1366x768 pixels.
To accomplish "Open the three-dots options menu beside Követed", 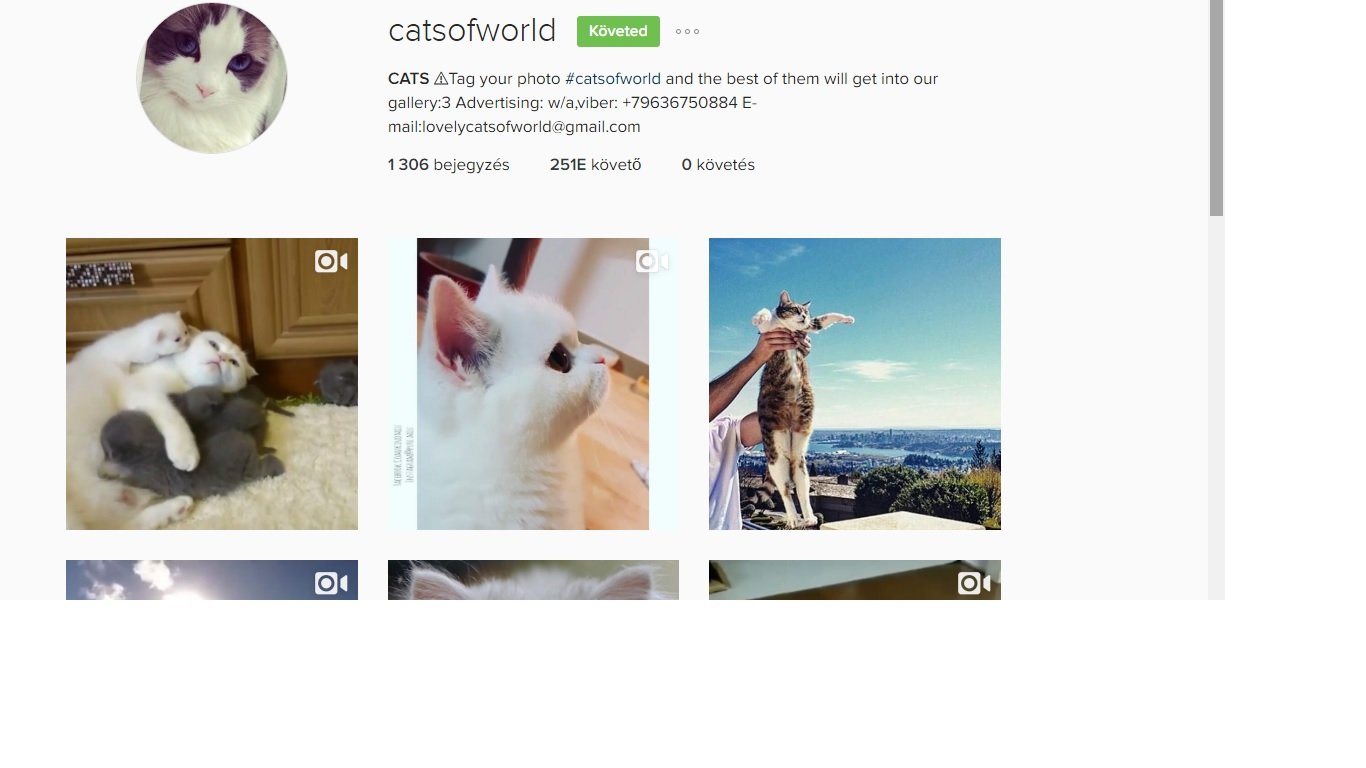I will pos(687,31).
